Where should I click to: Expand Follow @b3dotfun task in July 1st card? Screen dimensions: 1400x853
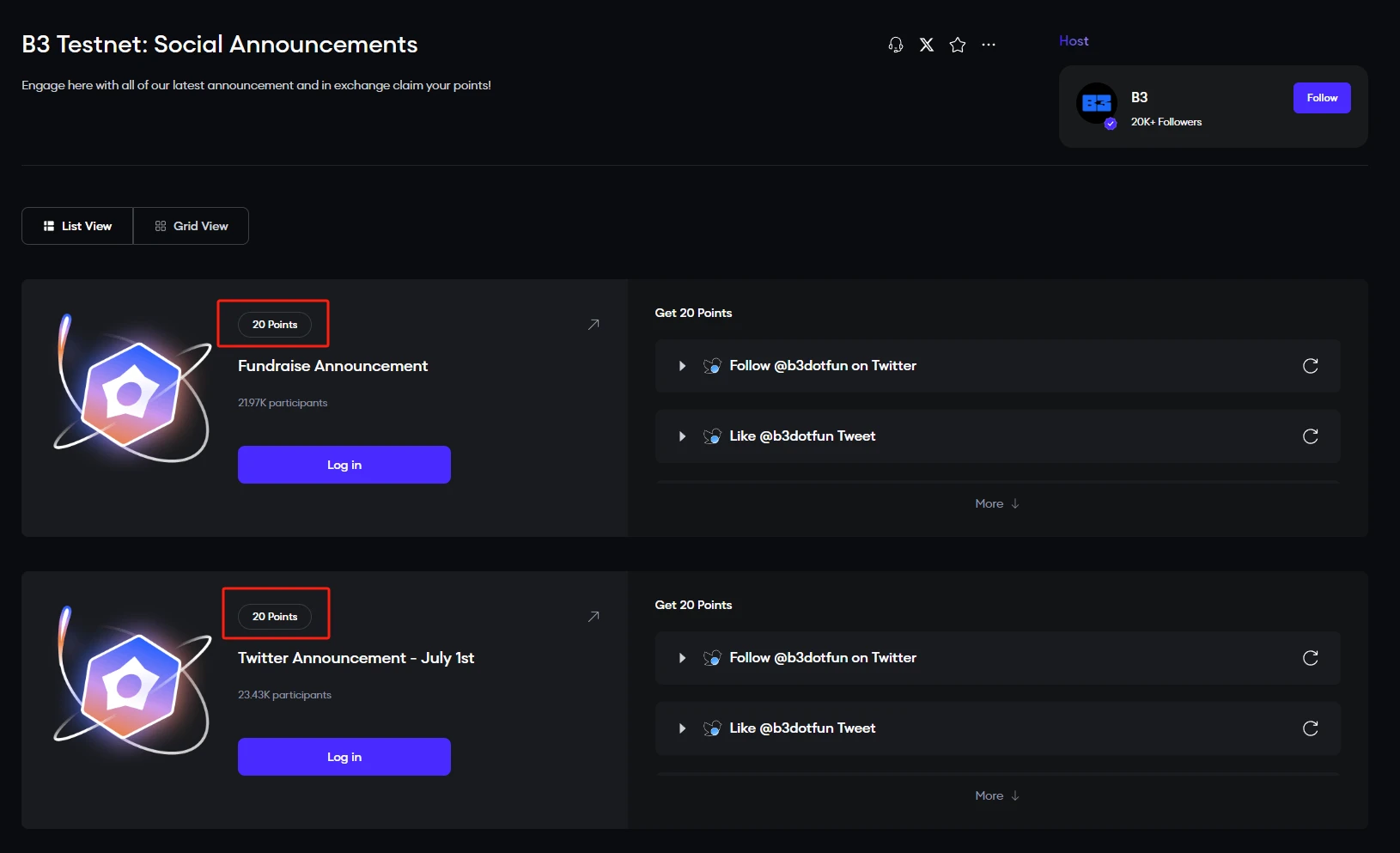coord(682,658)
